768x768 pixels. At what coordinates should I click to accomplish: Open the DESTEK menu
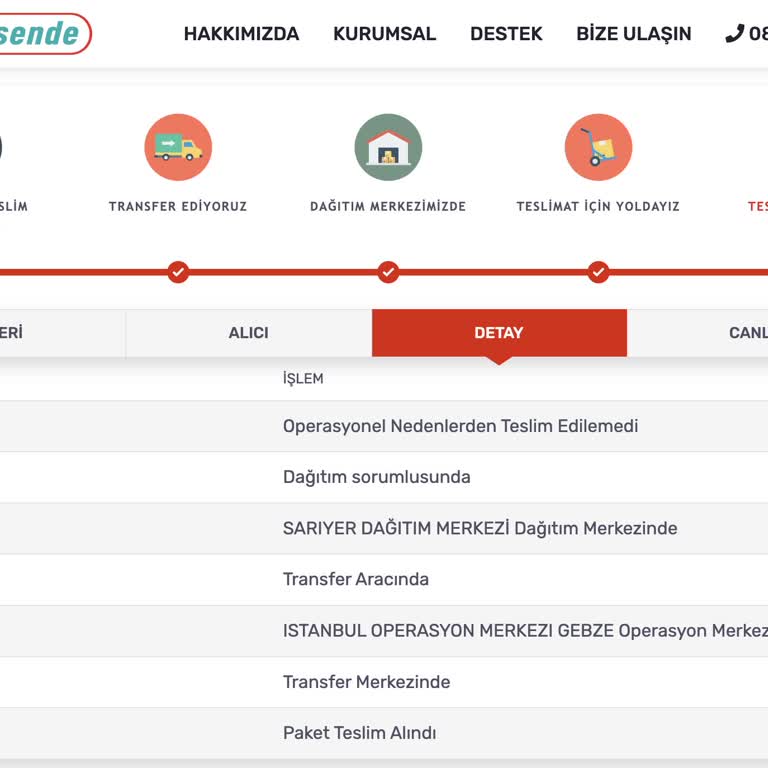point(506,34)
